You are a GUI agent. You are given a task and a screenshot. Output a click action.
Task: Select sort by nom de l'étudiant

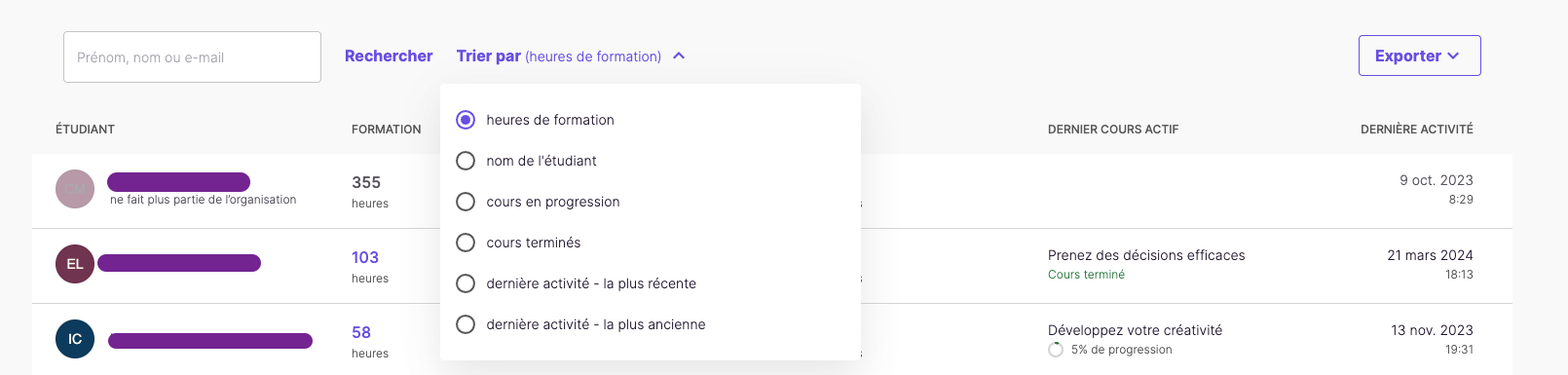point(466,161)
